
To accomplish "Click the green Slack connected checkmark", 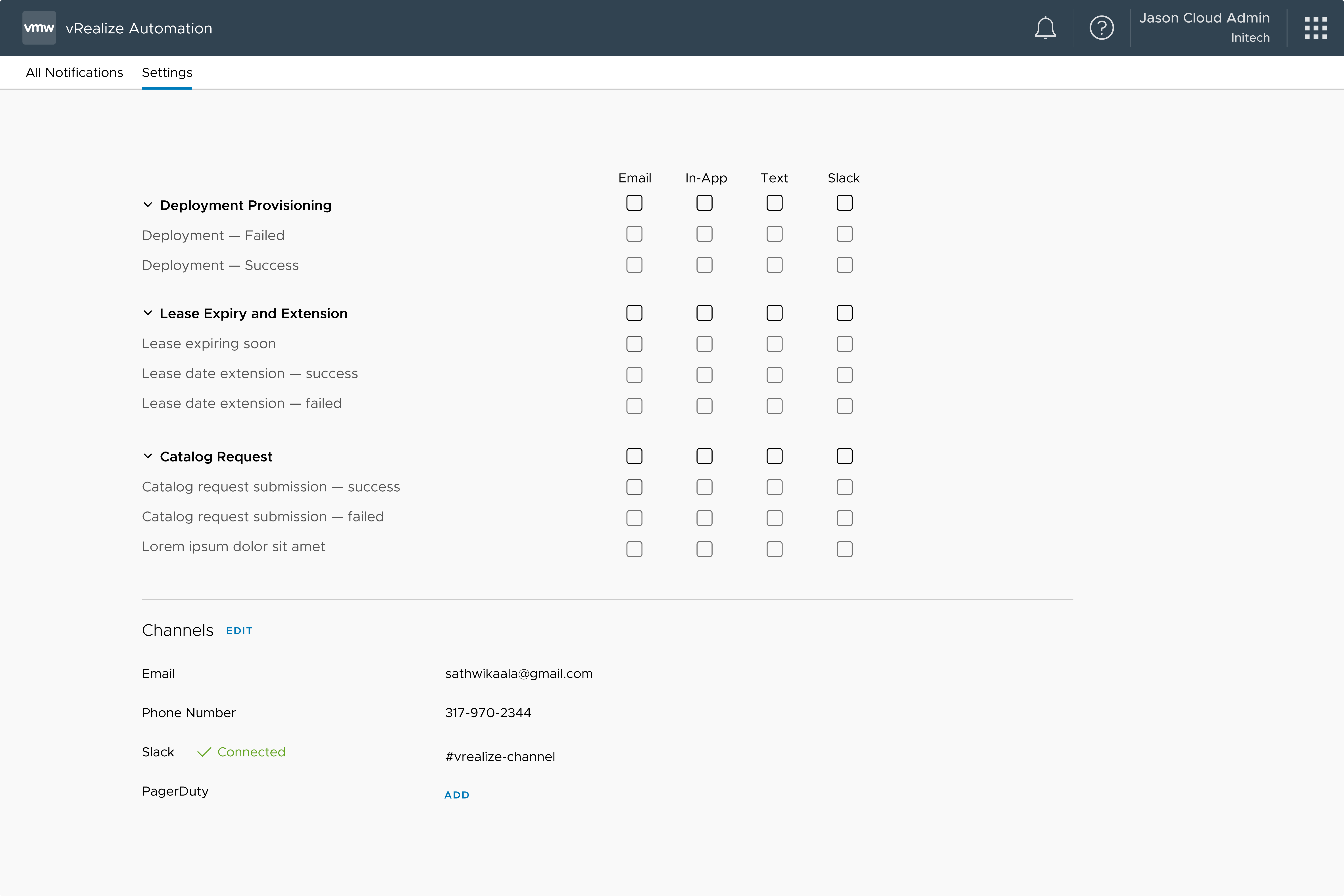I will 204,752.
